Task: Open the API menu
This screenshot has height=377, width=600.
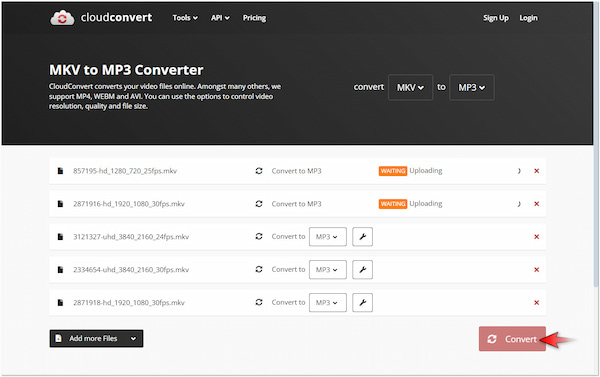Action: [x=220, y=18]
